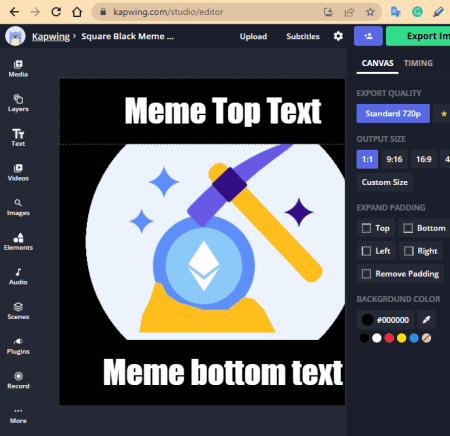
Task: Go forward in browser
Action: point(35,12)
